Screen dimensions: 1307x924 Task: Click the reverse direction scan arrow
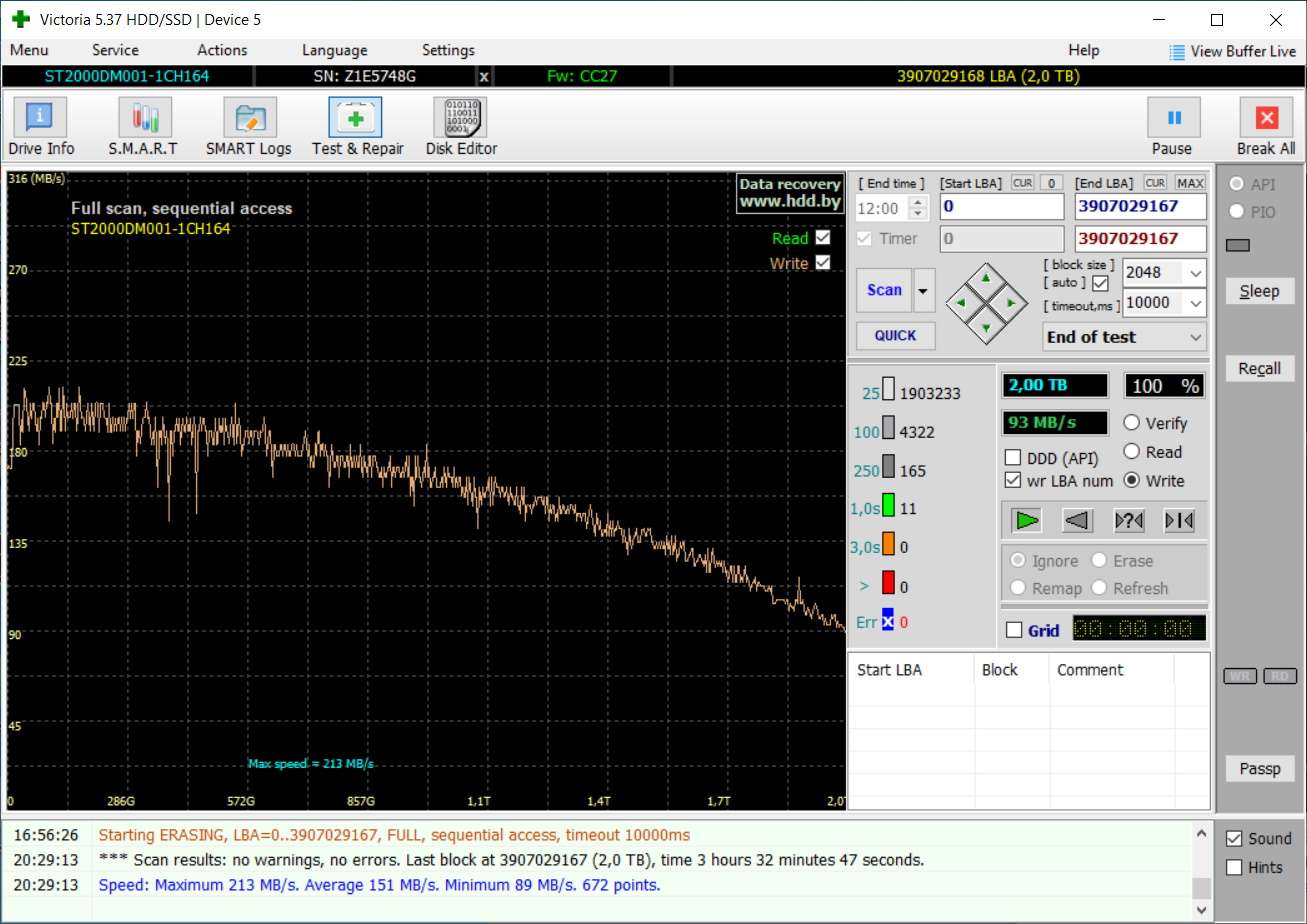[x=1075, y=520]
